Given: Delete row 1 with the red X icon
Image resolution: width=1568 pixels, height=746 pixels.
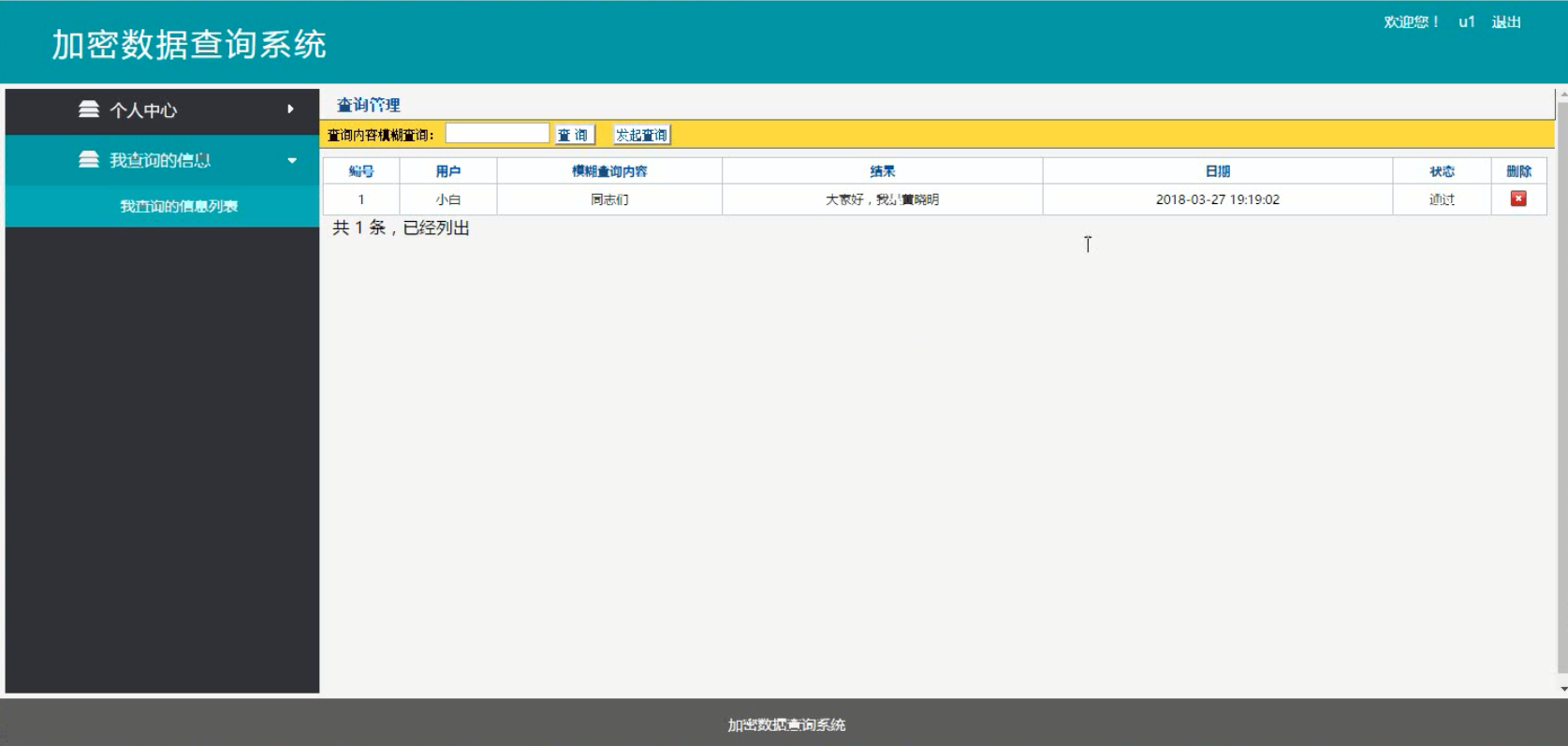Looking at the screenshot, I should 1518,198.
